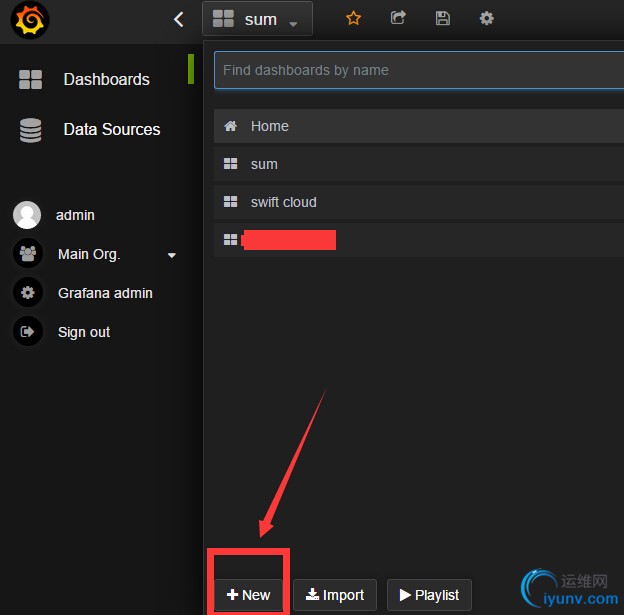Viewport: 624px width, 615px height.
Task: Click the grid icon beside the redacted dashboard
Action: pos(230,240)
